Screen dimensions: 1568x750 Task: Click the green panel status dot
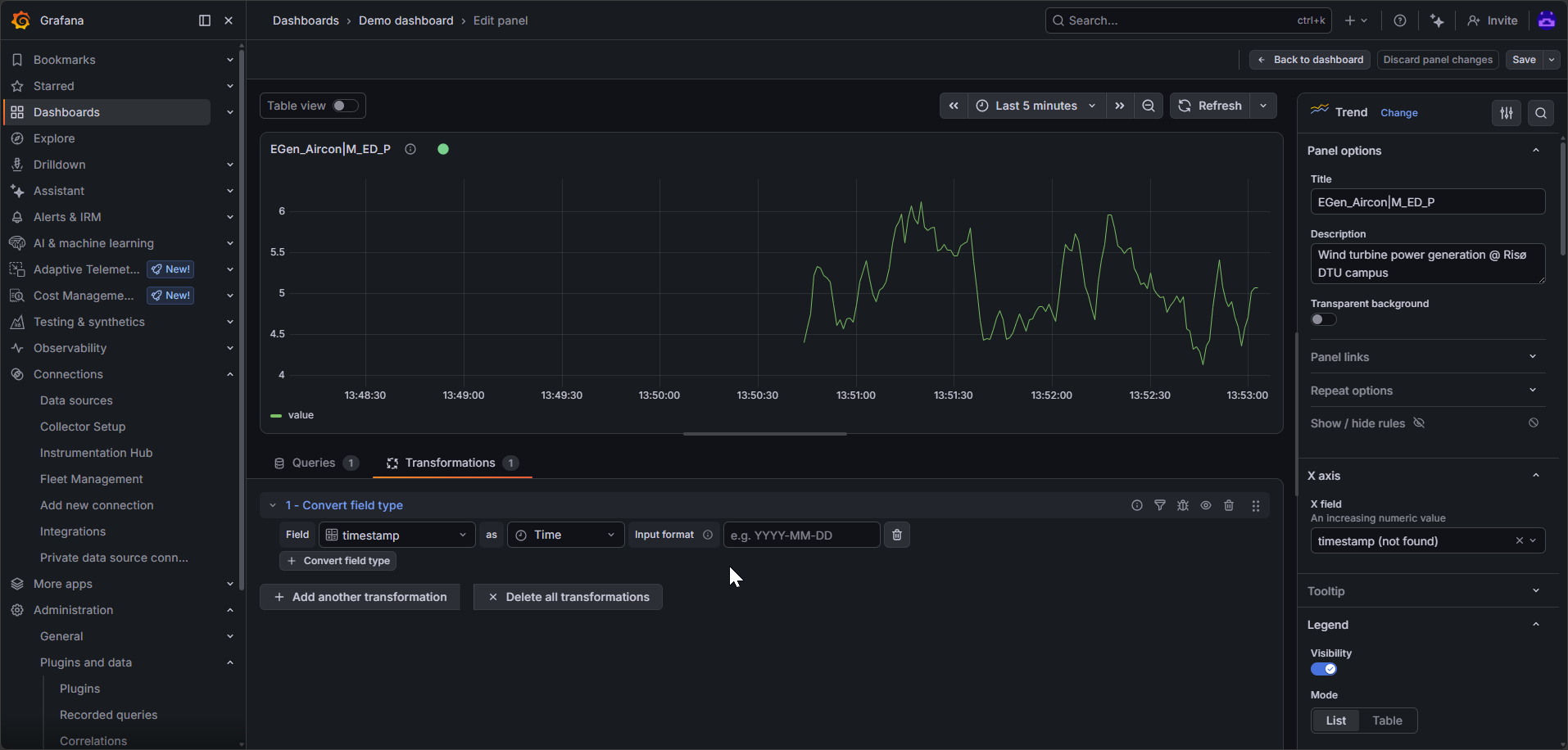(x=443, y=149)
